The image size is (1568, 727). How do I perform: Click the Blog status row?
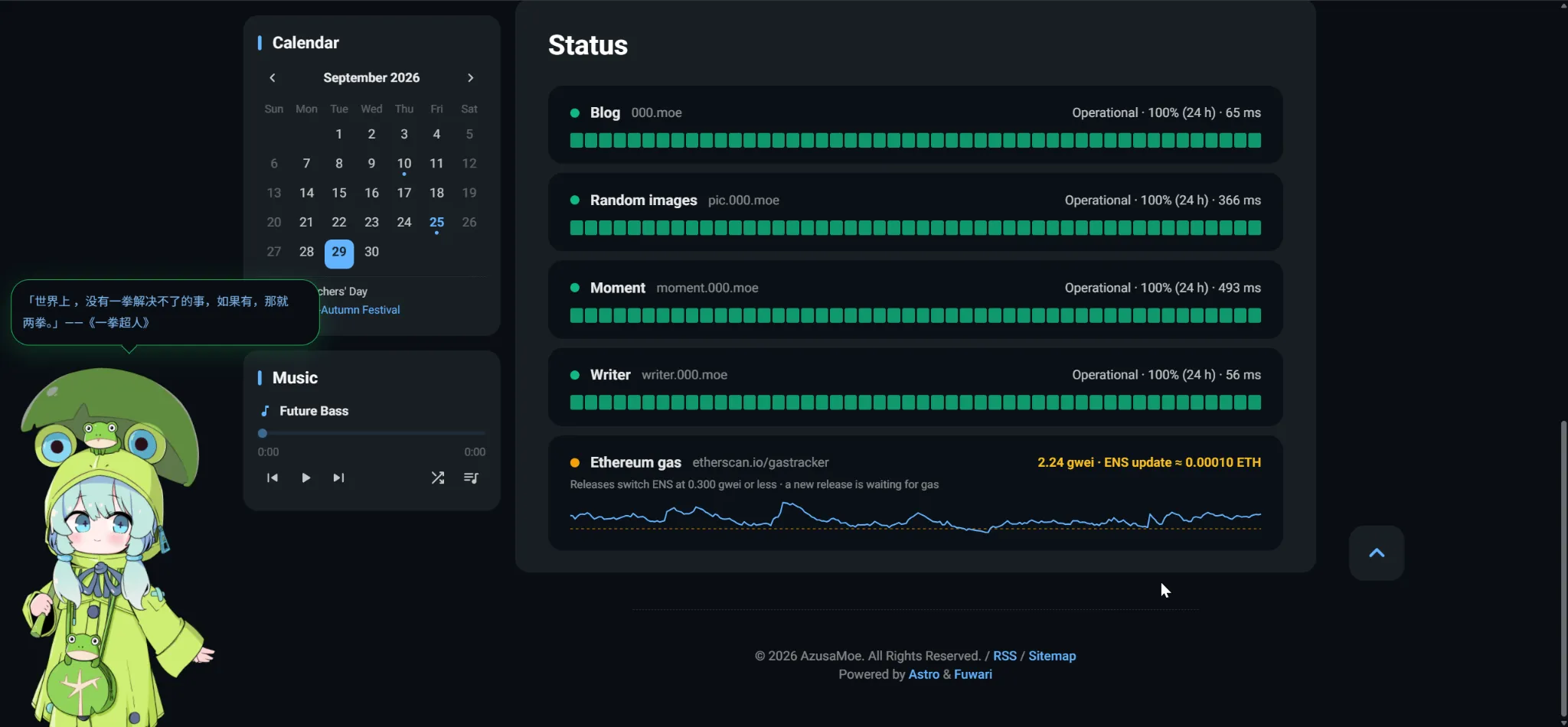[915, 125]
